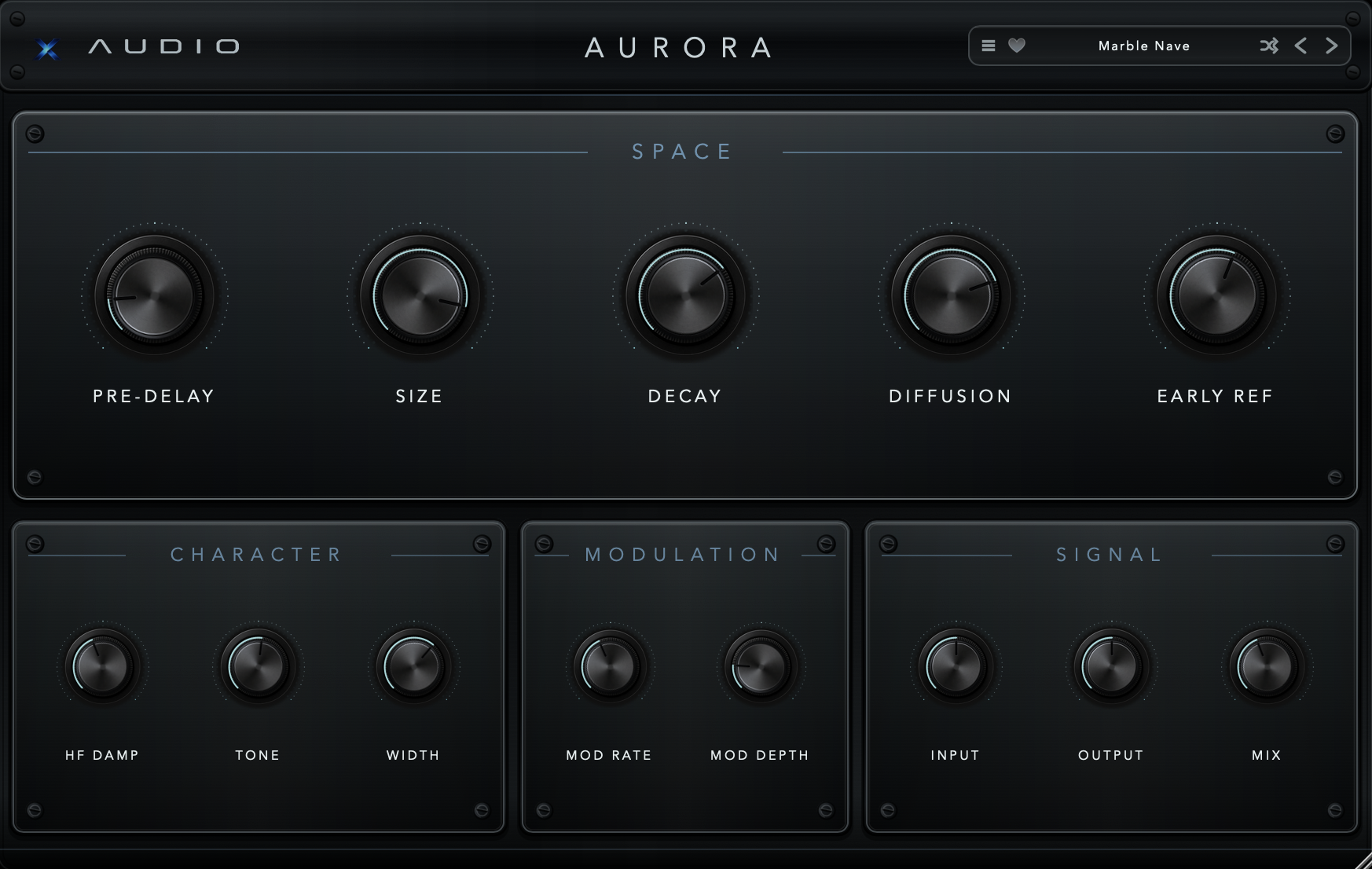Click the EARLY REF label
Viewport: 1372px width, 869px height.
1216,396
